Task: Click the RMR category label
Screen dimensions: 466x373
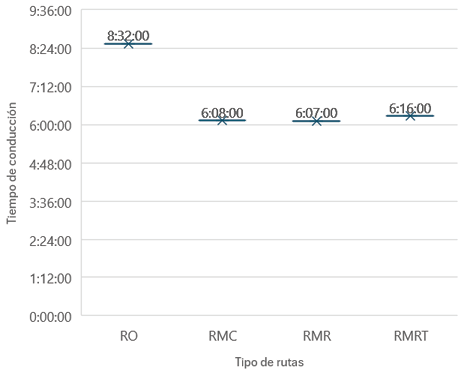Action: (x=317, y=336)
